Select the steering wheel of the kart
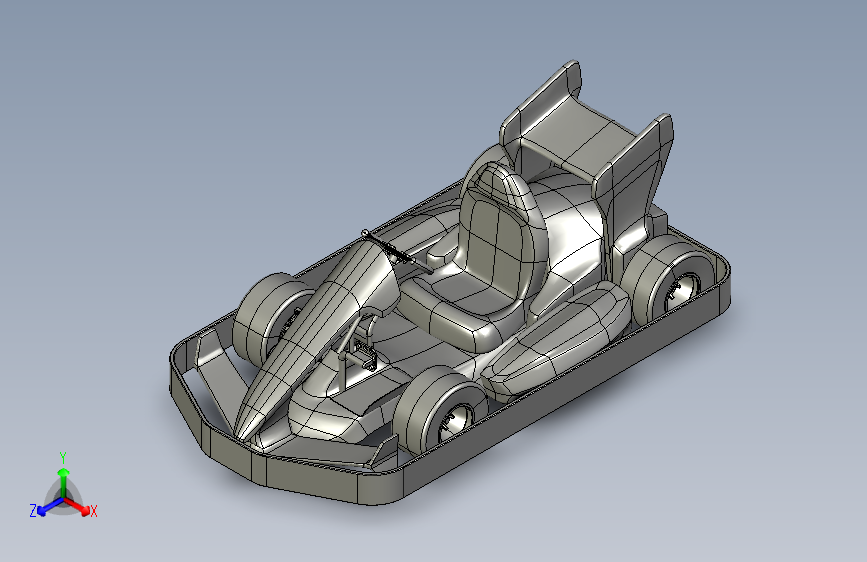867x562 pixels. (x=396, y=252)
